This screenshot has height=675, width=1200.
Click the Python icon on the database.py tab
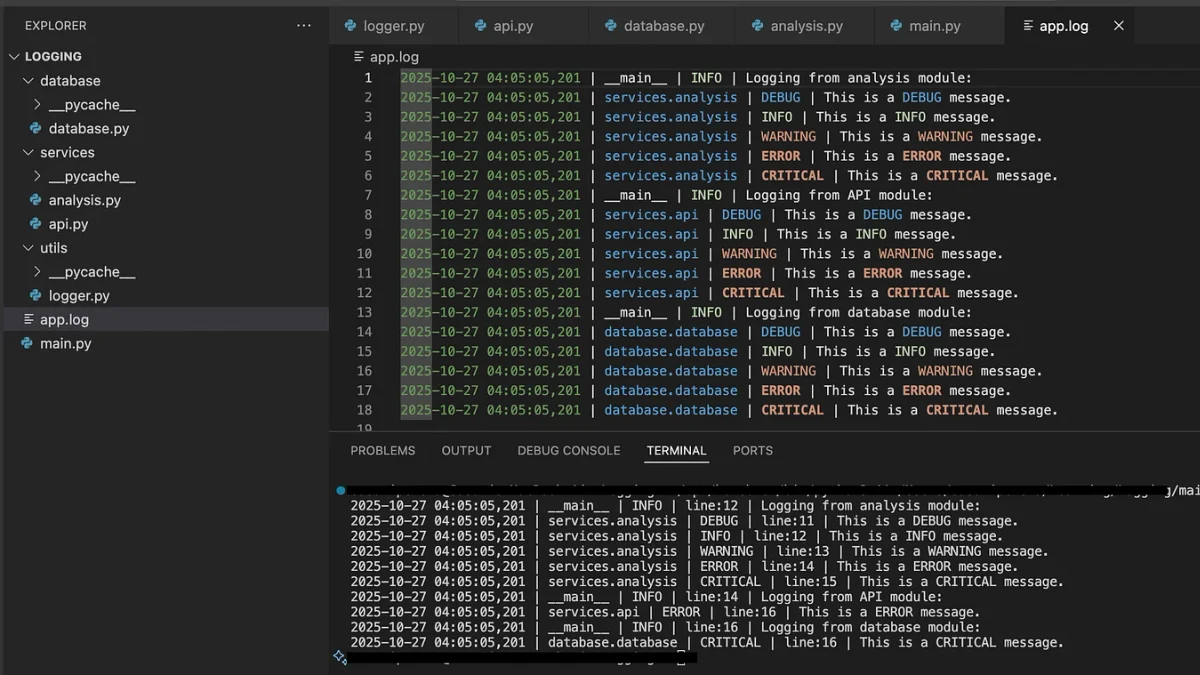pyautogui.click(x=611, y=26)
